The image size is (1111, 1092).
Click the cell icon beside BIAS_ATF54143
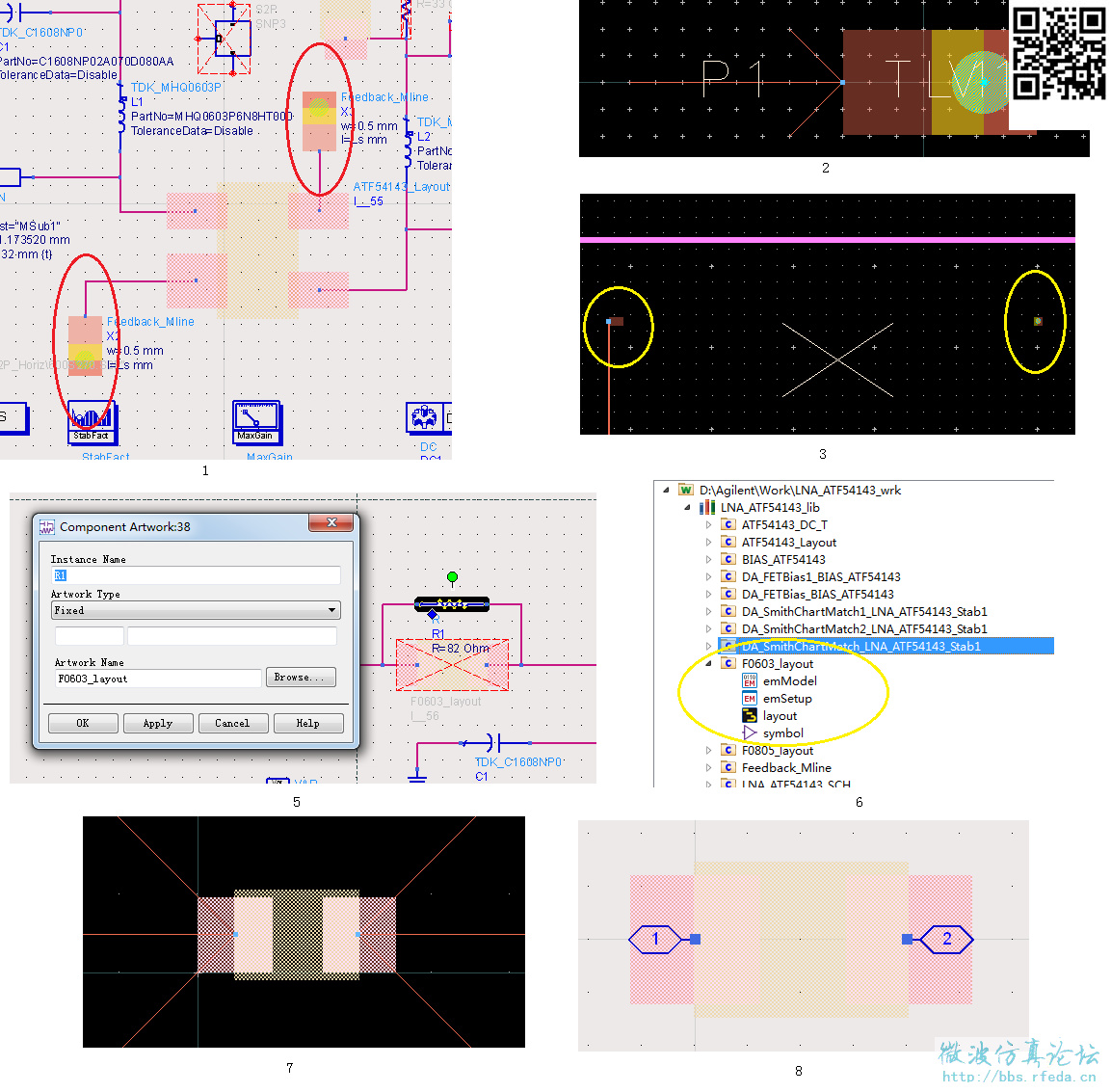point(727,559)
